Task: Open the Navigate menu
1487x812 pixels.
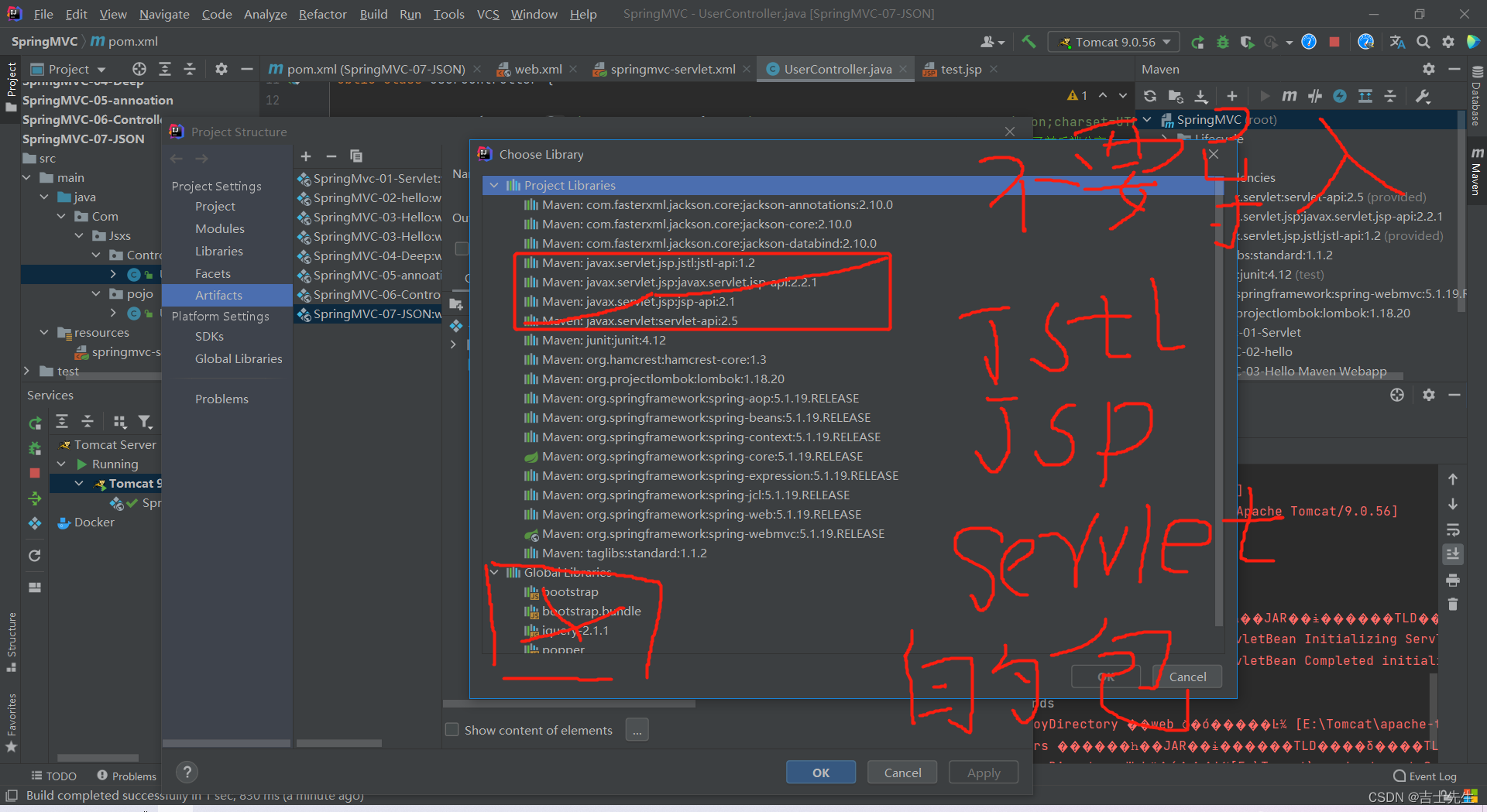Action: tap(164, 14)
